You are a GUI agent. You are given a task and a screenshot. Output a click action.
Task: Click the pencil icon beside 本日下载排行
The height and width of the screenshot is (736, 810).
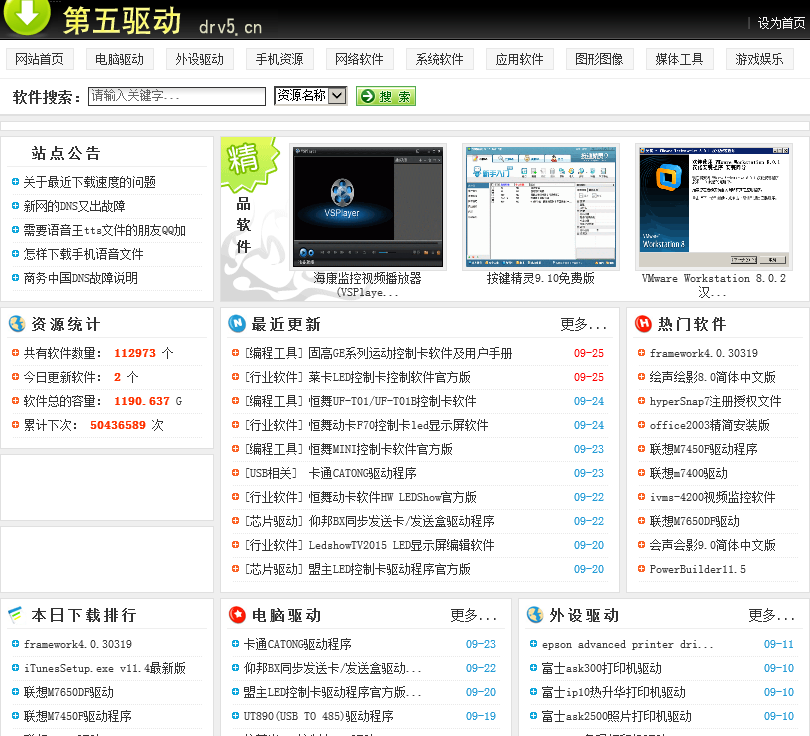pyautogui.click(x=15, y=614)
